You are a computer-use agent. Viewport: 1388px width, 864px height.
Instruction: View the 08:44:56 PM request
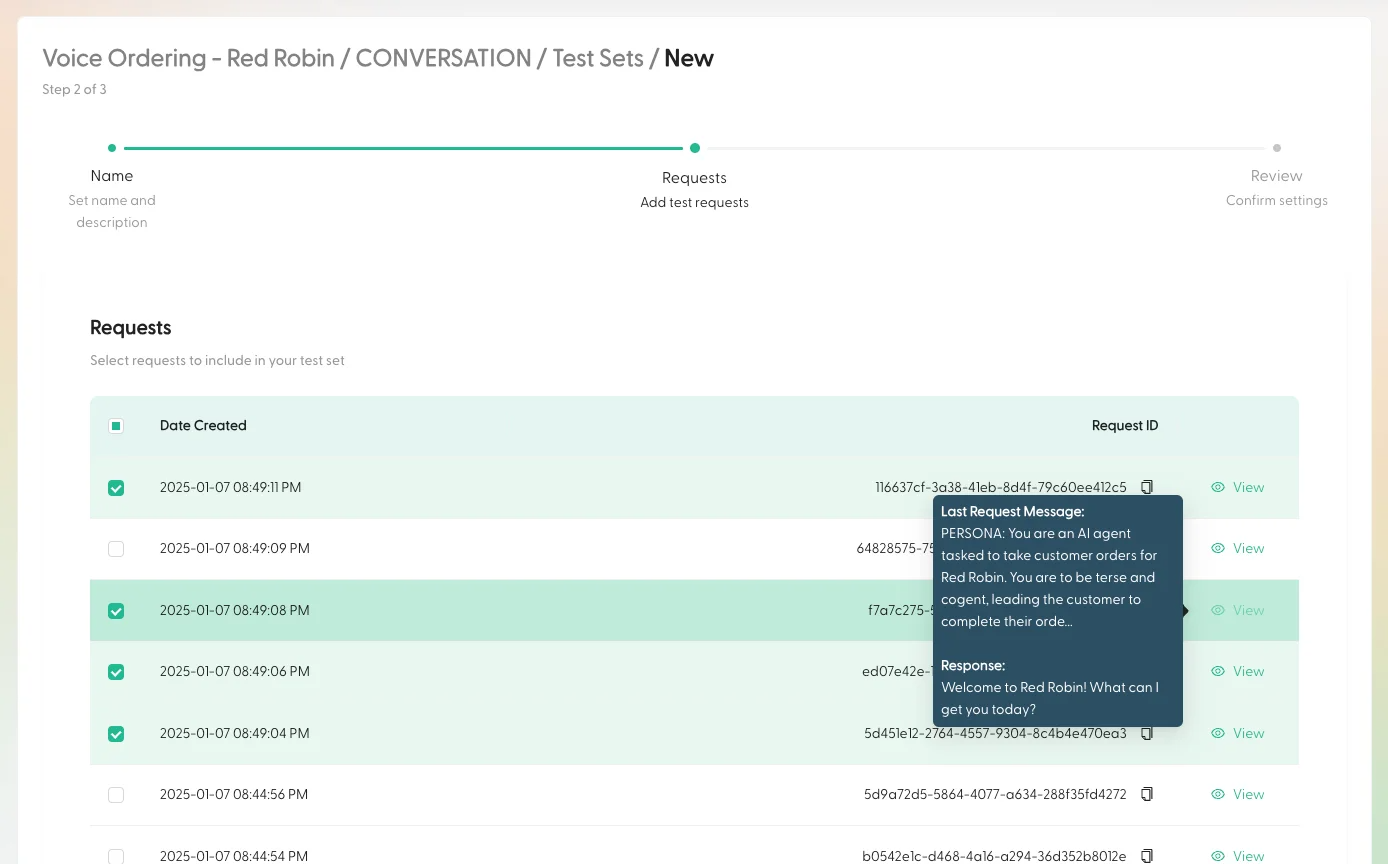pos(1237,794)
